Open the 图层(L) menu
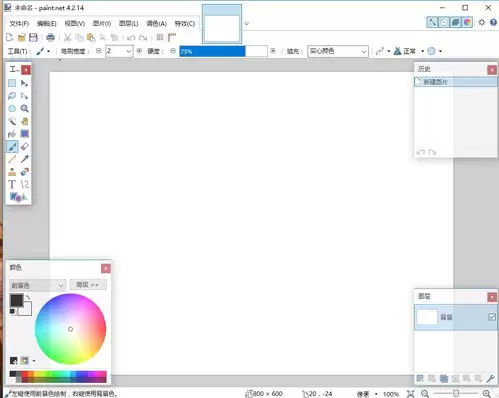Viewport: 499px width, 398px height. (x=128, y=24)
